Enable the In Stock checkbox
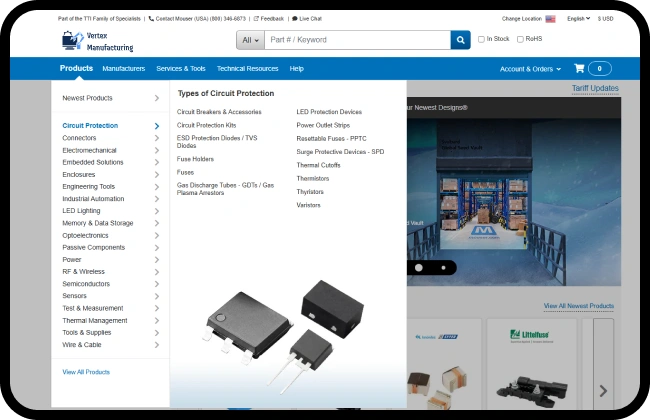Viewport: 650px width, 420px height. 481,39
